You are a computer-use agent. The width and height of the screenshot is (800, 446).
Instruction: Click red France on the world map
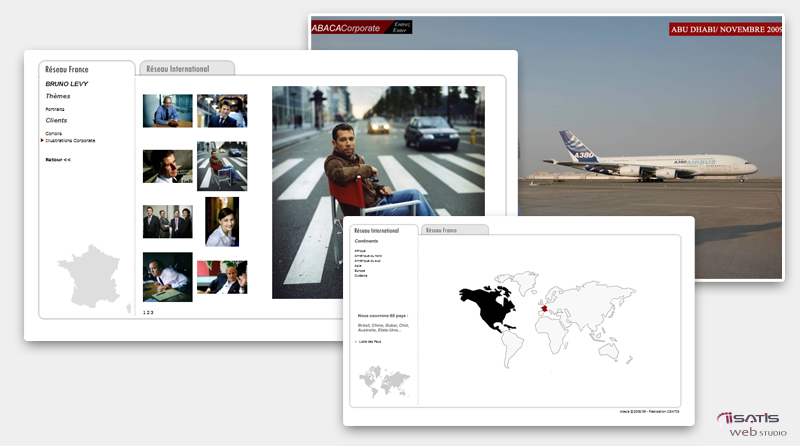544,309
